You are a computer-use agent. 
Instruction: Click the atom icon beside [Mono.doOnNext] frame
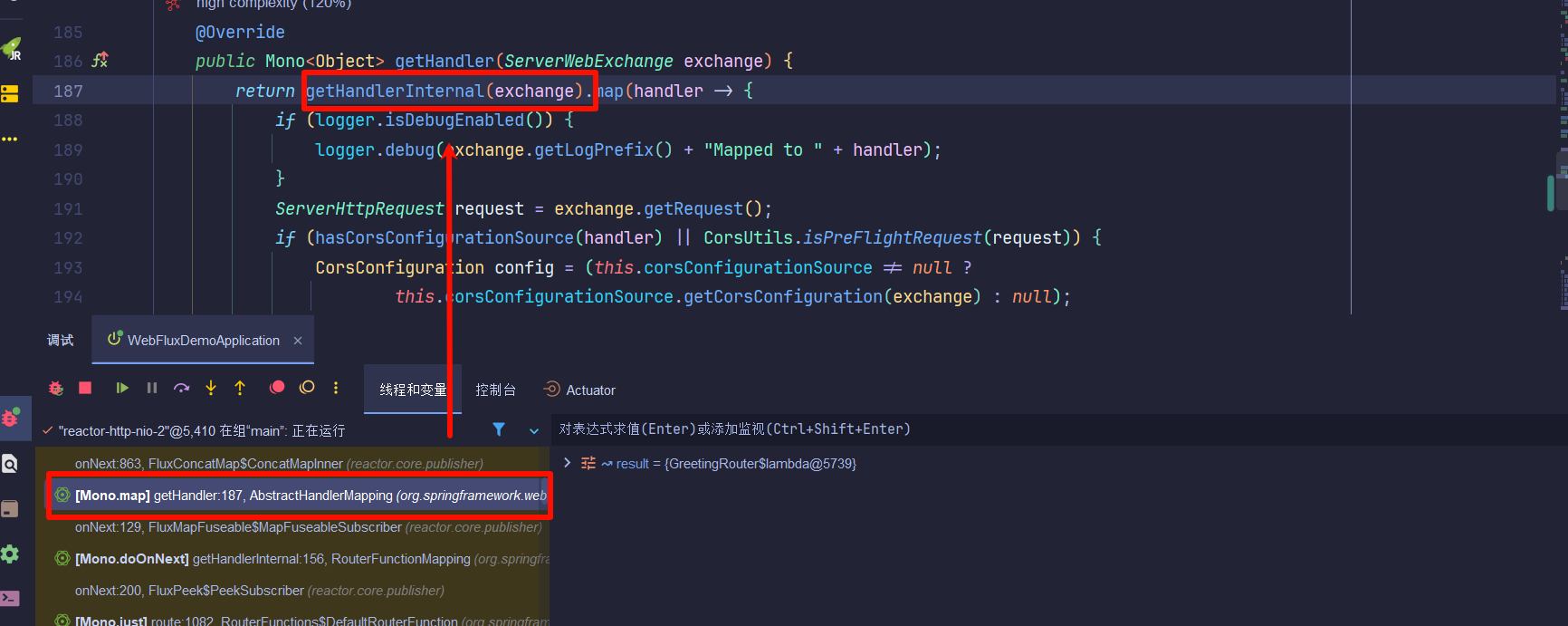tap(62, 558)
